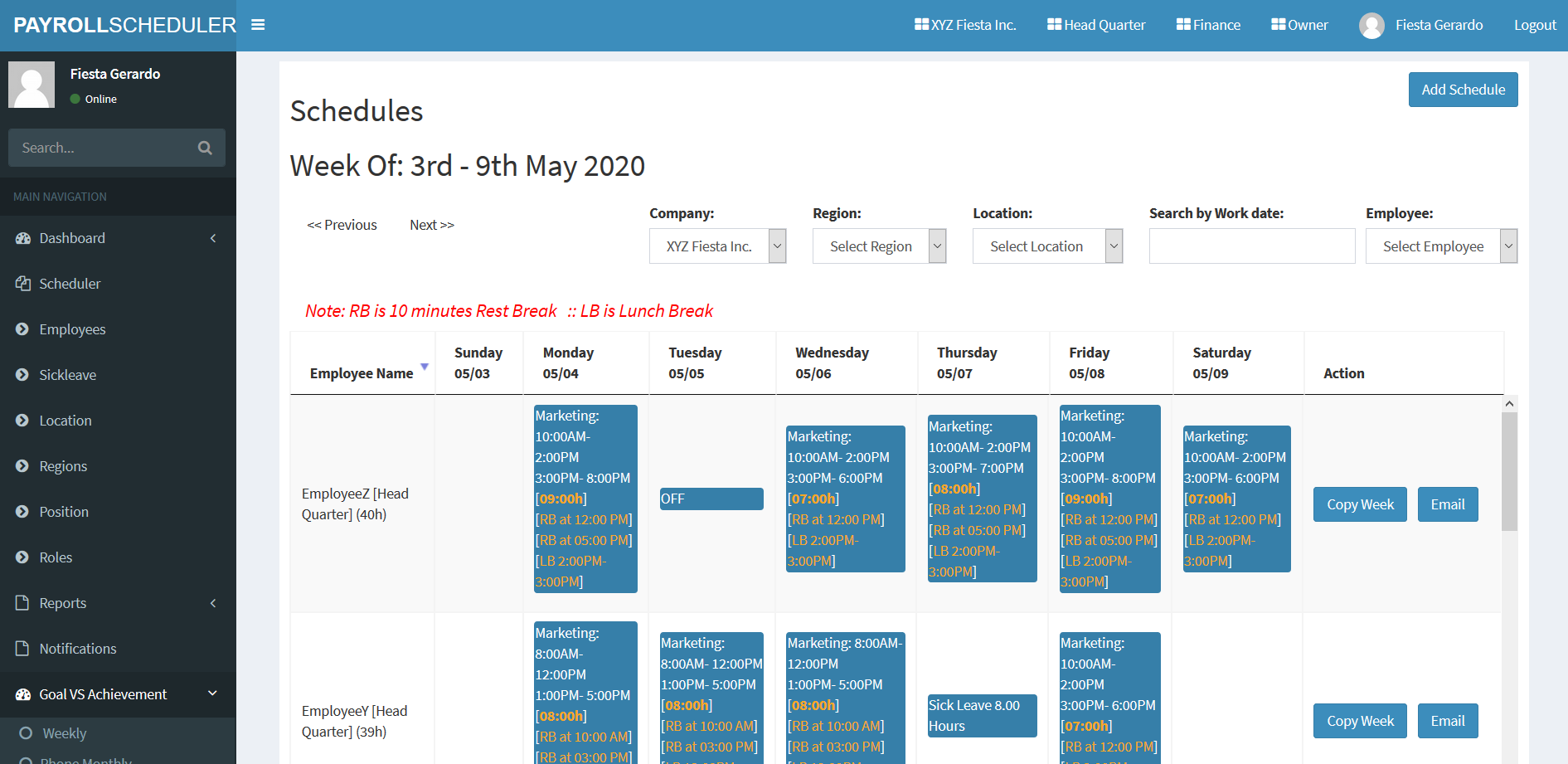Click Email button for EmployeeY

tap(1448, 721)
